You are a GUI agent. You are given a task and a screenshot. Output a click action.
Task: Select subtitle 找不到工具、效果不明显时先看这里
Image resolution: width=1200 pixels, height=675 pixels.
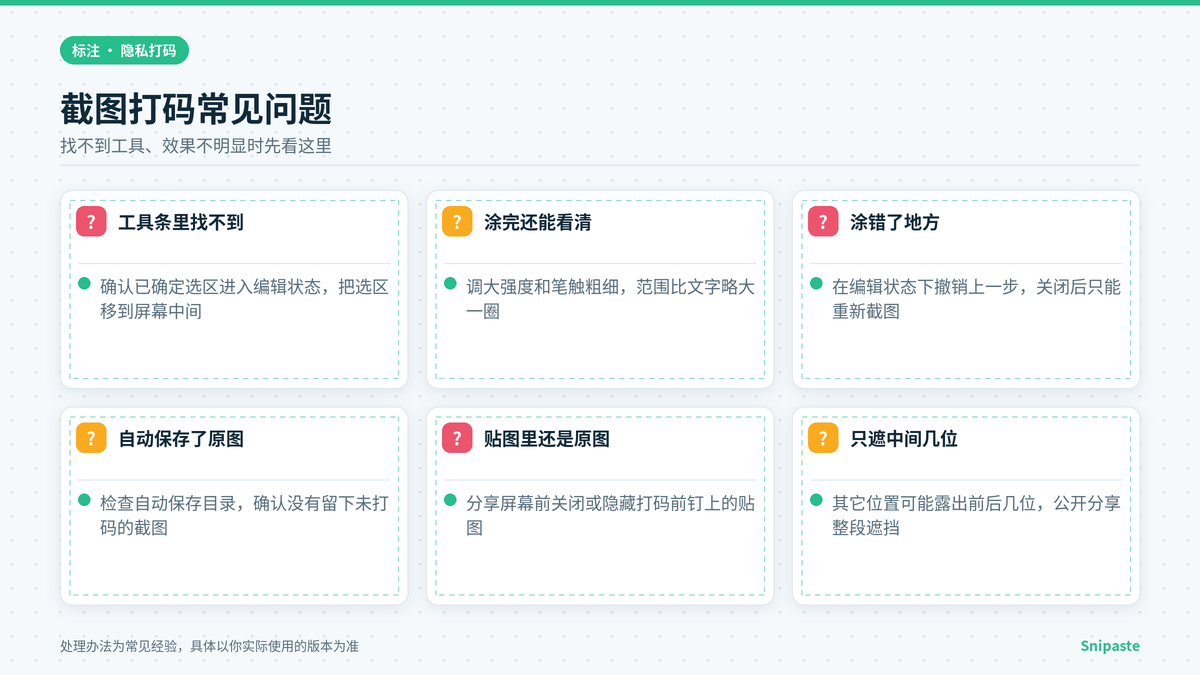pos(196,146)
